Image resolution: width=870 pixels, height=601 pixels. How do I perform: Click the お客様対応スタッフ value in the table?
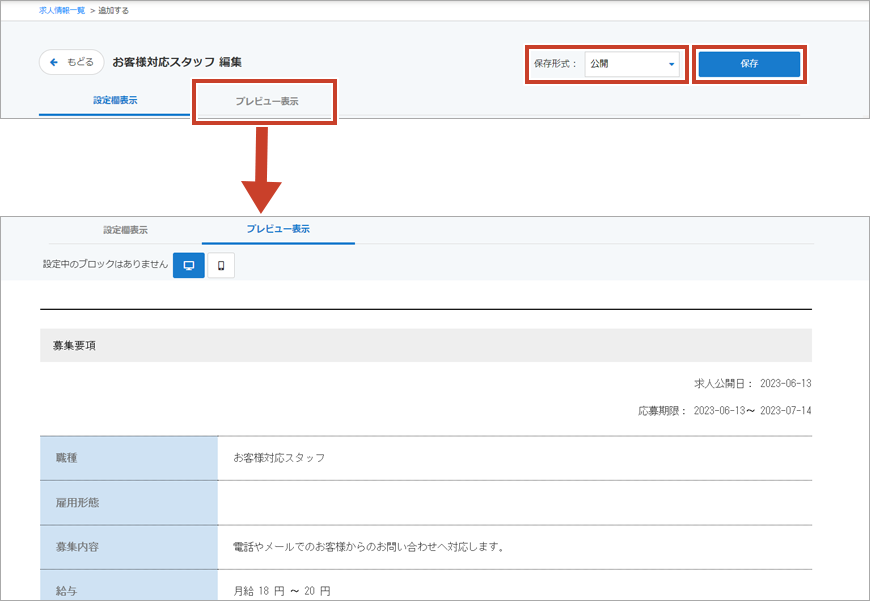[279, 458]
